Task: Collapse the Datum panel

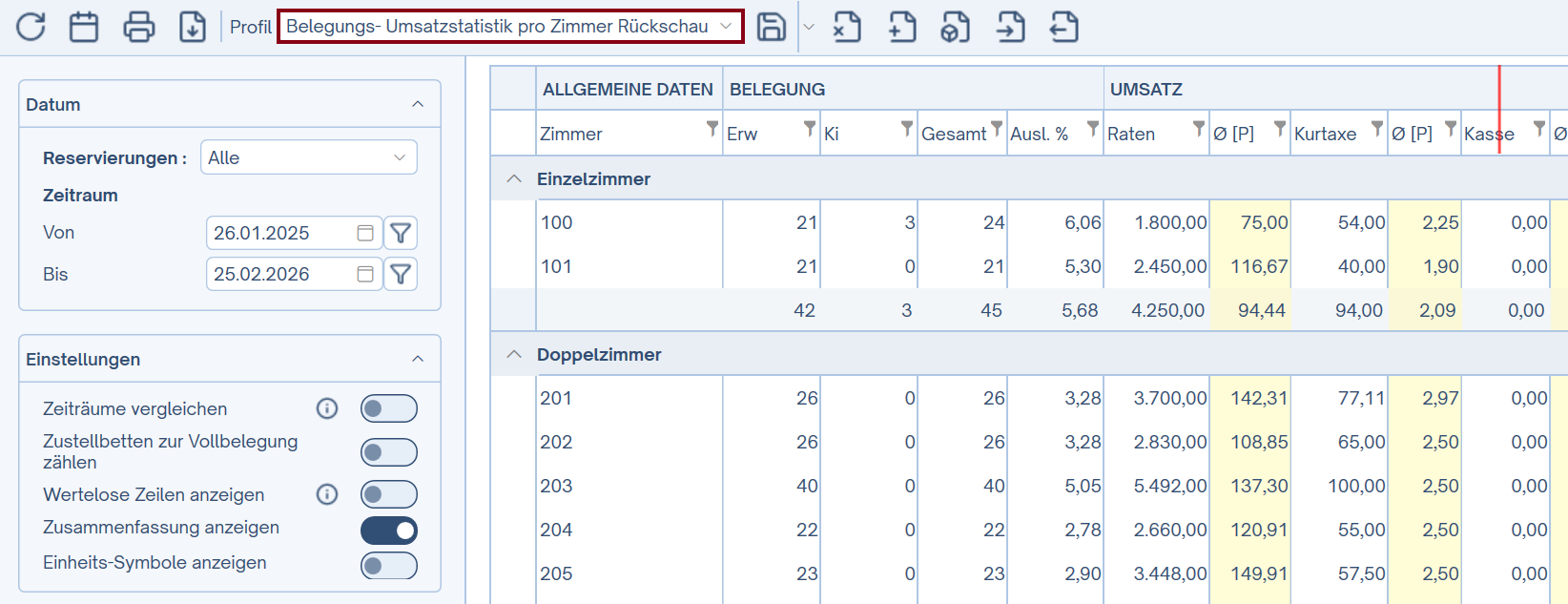Action: tap(418, 104)
